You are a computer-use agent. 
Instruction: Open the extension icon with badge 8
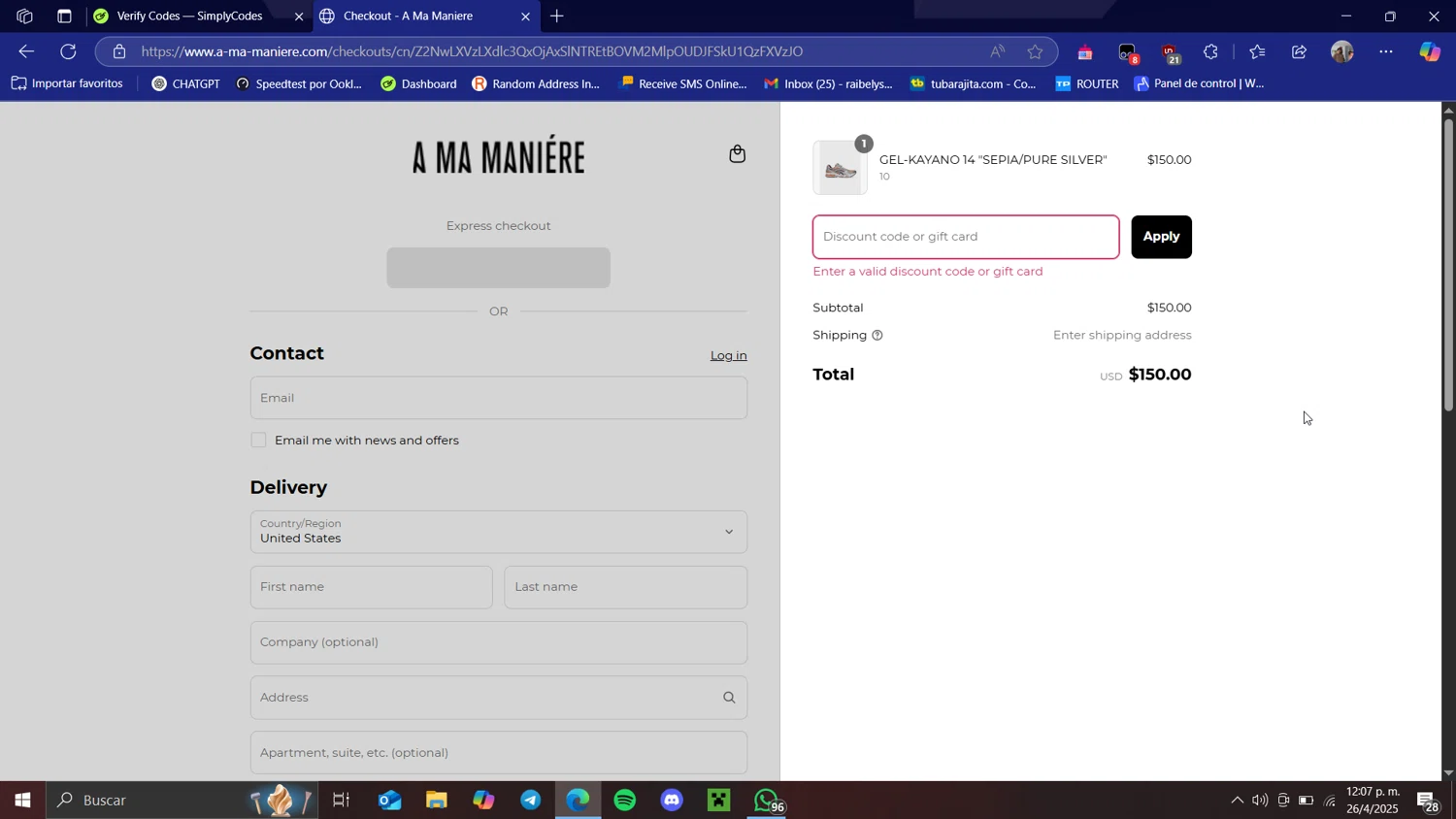point(1128,52)
